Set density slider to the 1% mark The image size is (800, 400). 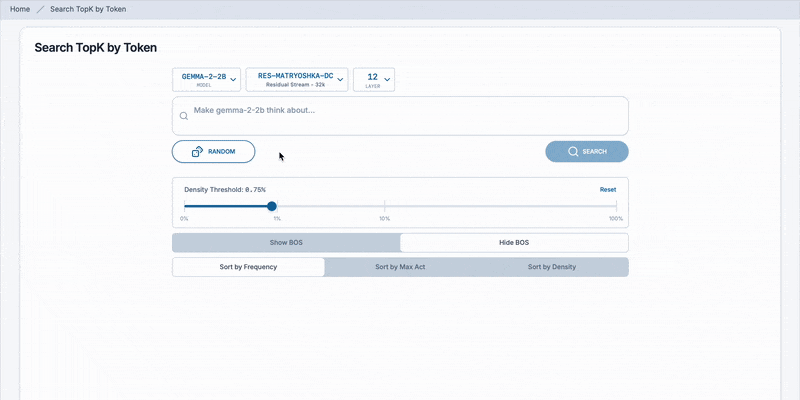277,206
